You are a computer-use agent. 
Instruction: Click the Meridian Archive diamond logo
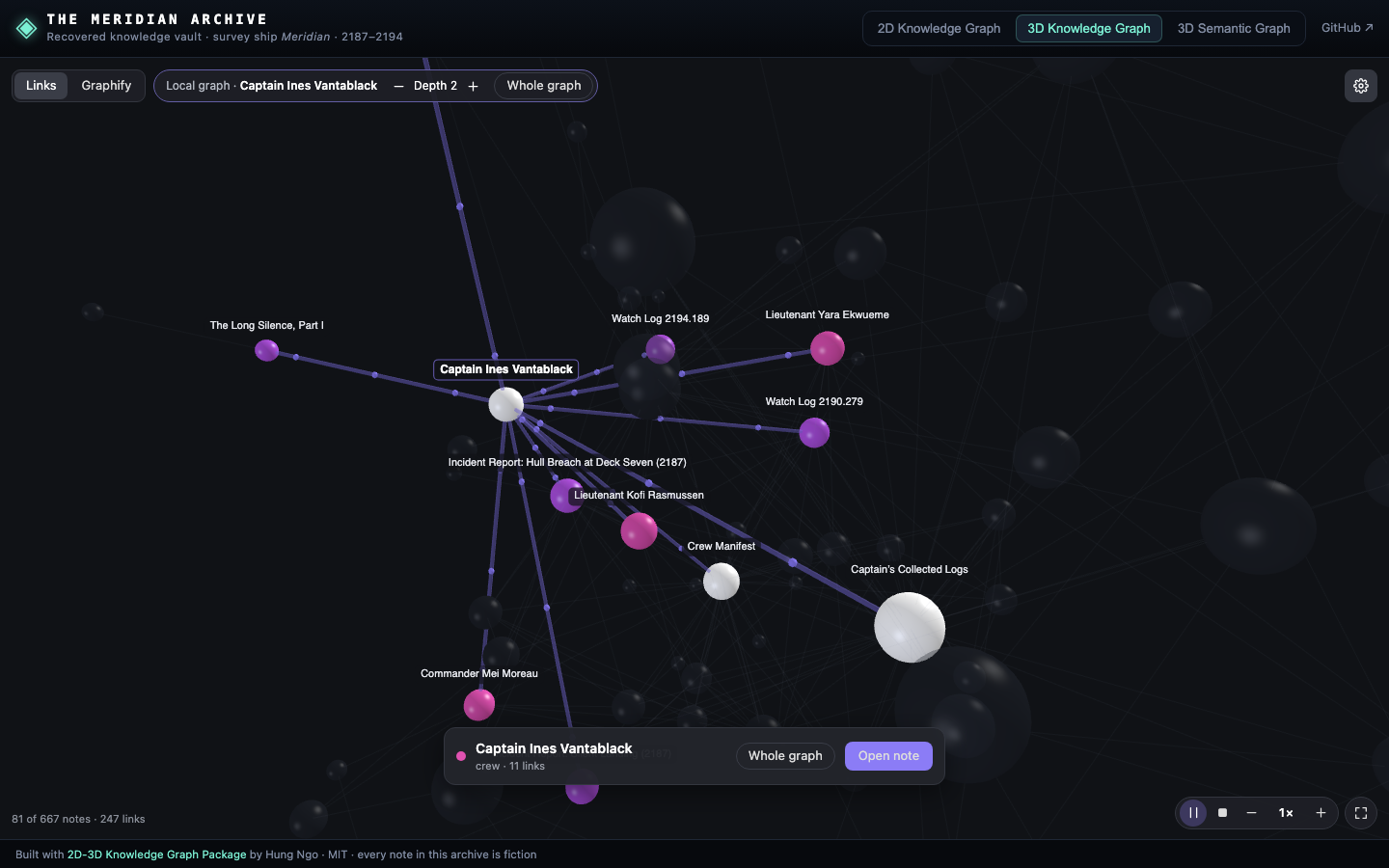pos(26,28)
